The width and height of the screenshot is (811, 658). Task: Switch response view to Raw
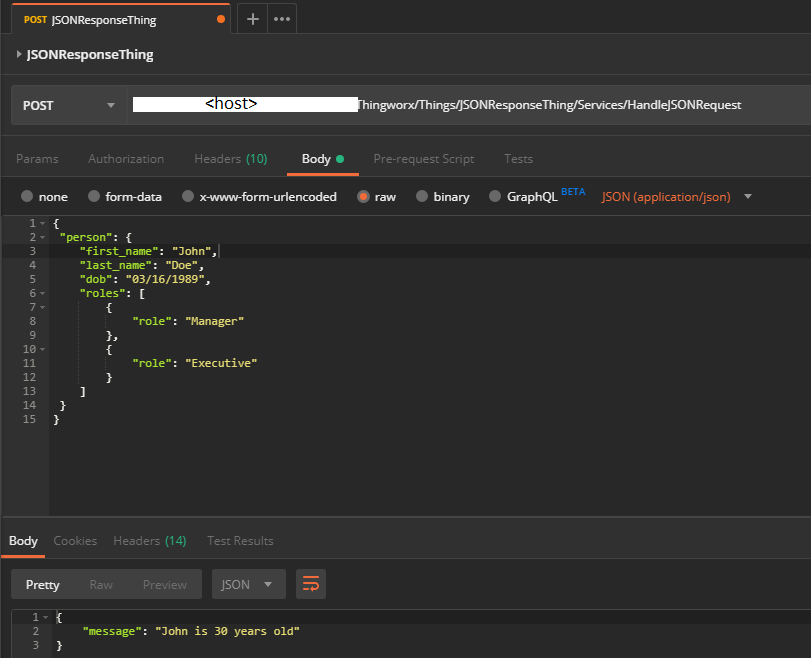tap(101, 584)
